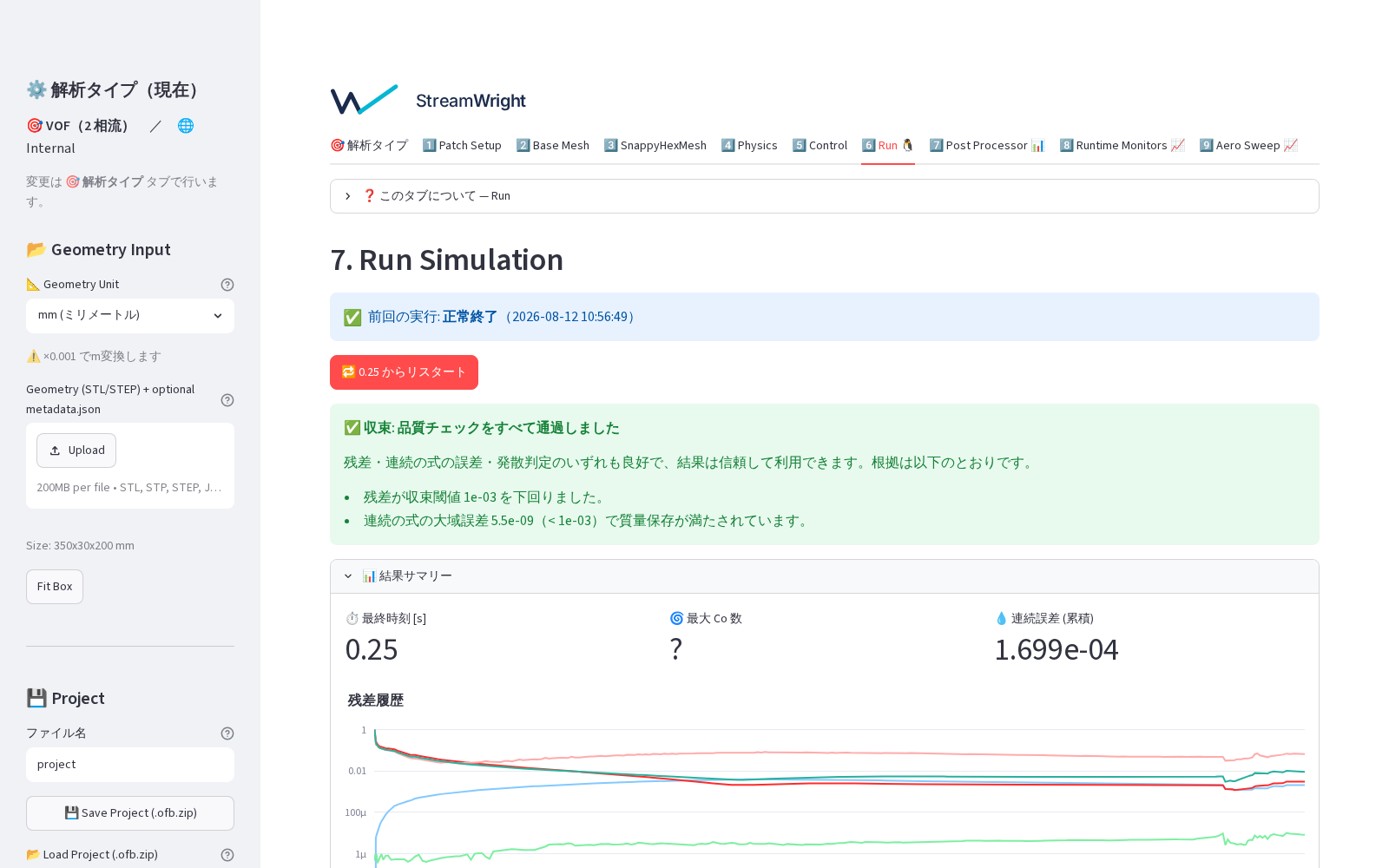
Task: Open the Patch Setup tab
Action: tap(462, 146)
